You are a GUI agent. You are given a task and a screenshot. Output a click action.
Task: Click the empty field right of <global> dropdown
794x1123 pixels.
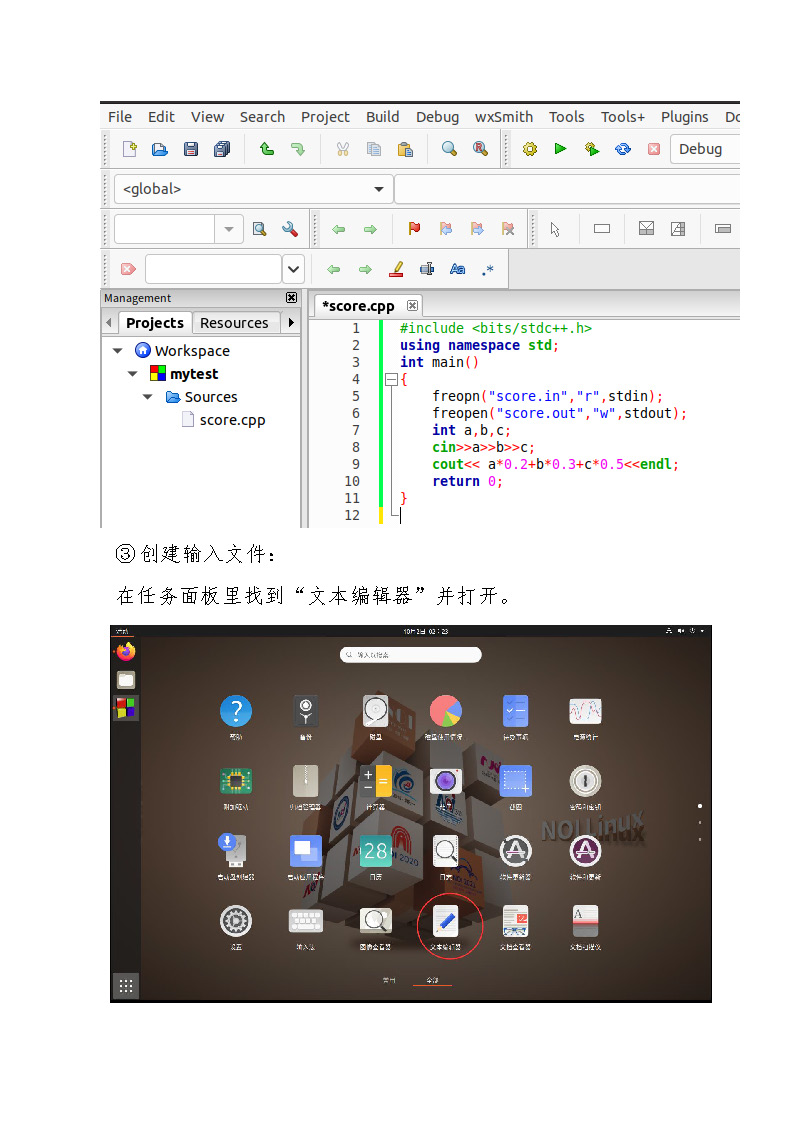click(x=567, y=189)
